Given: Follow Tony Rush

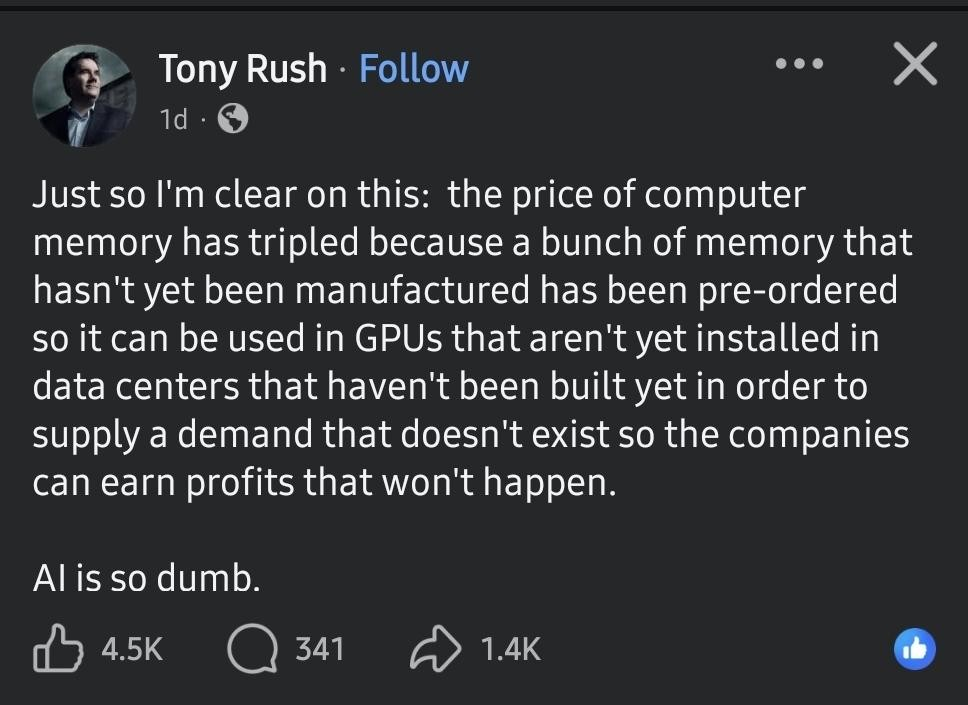Looking at the screenshot, I should [x=413, y=68].
